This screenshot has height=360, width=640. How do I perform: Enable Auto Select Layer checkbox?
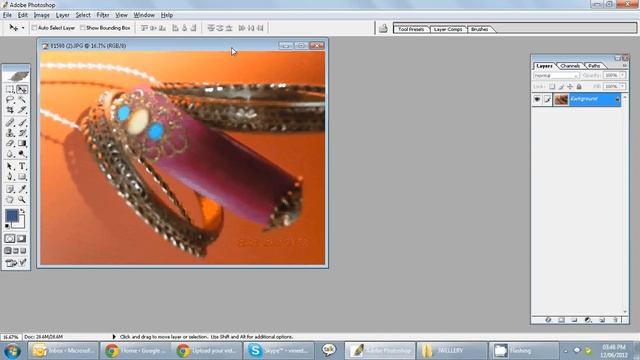point(34,28)
